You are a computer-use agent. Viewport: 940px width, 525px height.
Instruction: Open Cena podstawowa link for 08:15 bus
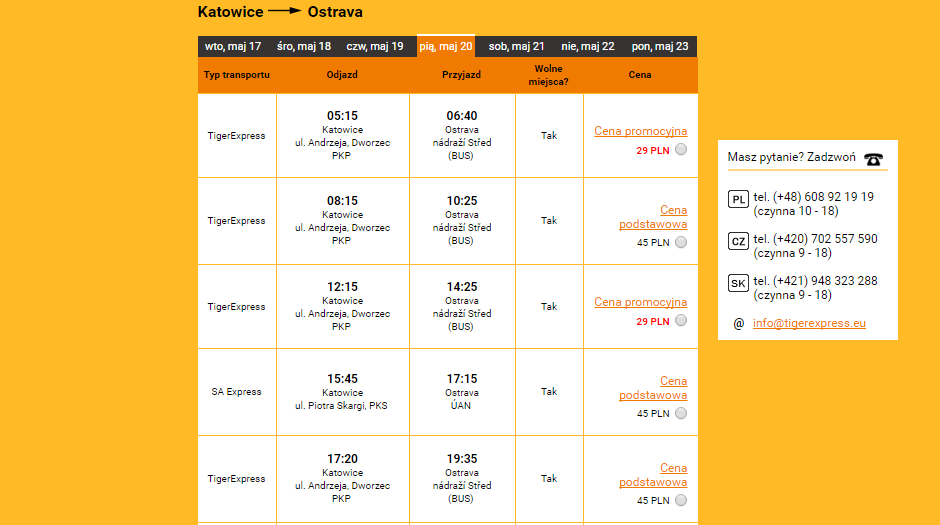click(x=653, y=217)
